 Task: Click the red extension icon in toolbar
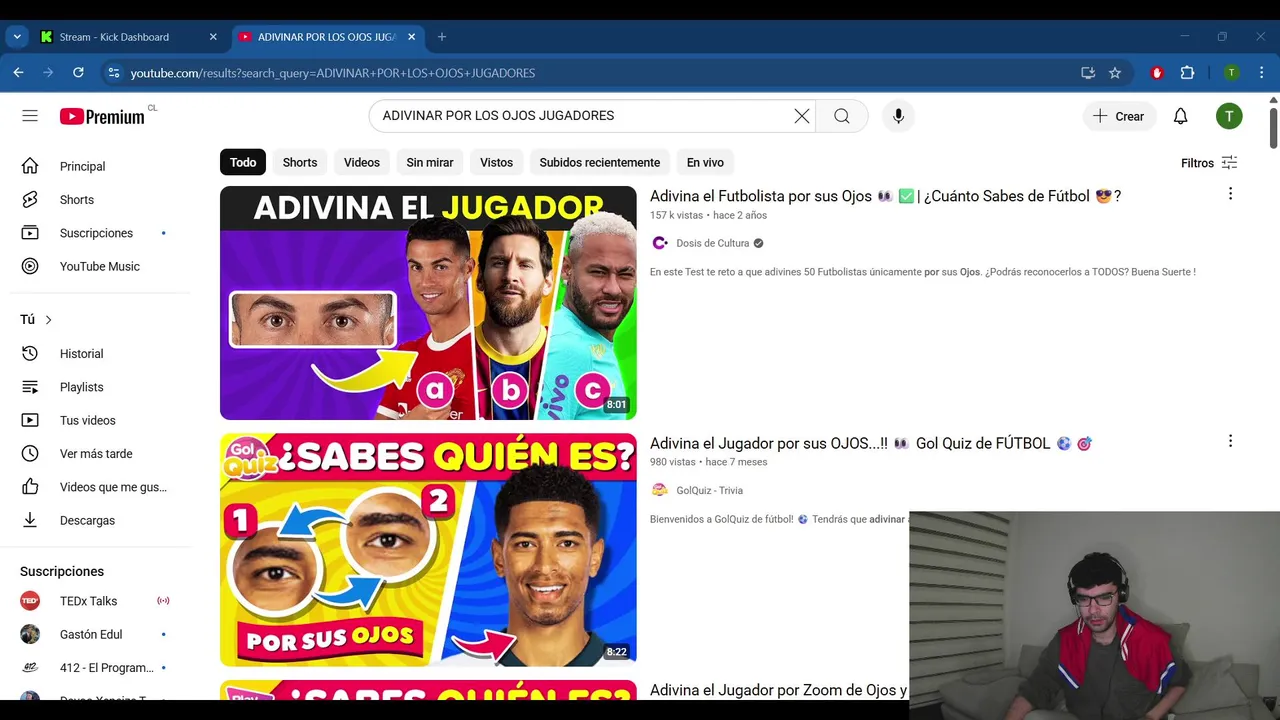[1157, 73]
